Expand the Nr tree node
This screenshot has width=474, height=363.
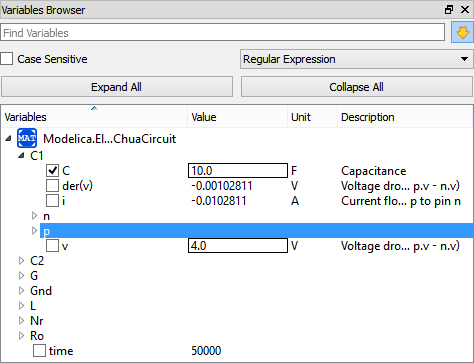[21, 321]
